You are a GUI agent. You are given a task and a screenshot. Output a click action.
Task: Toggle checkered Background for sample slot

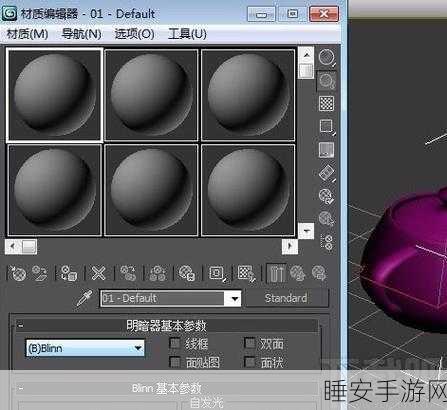326,104
